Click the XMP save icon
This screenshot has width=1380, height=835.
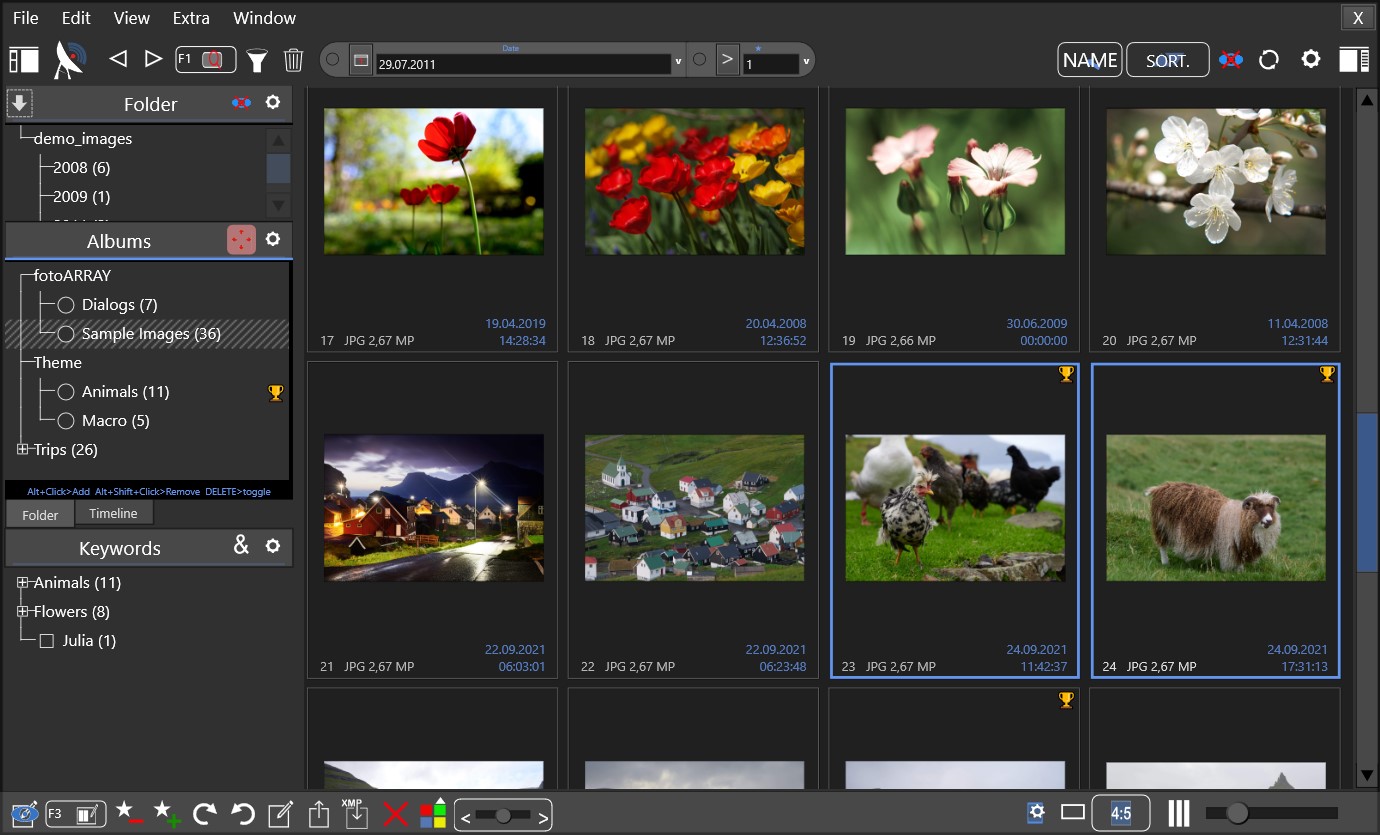[356, 813]
